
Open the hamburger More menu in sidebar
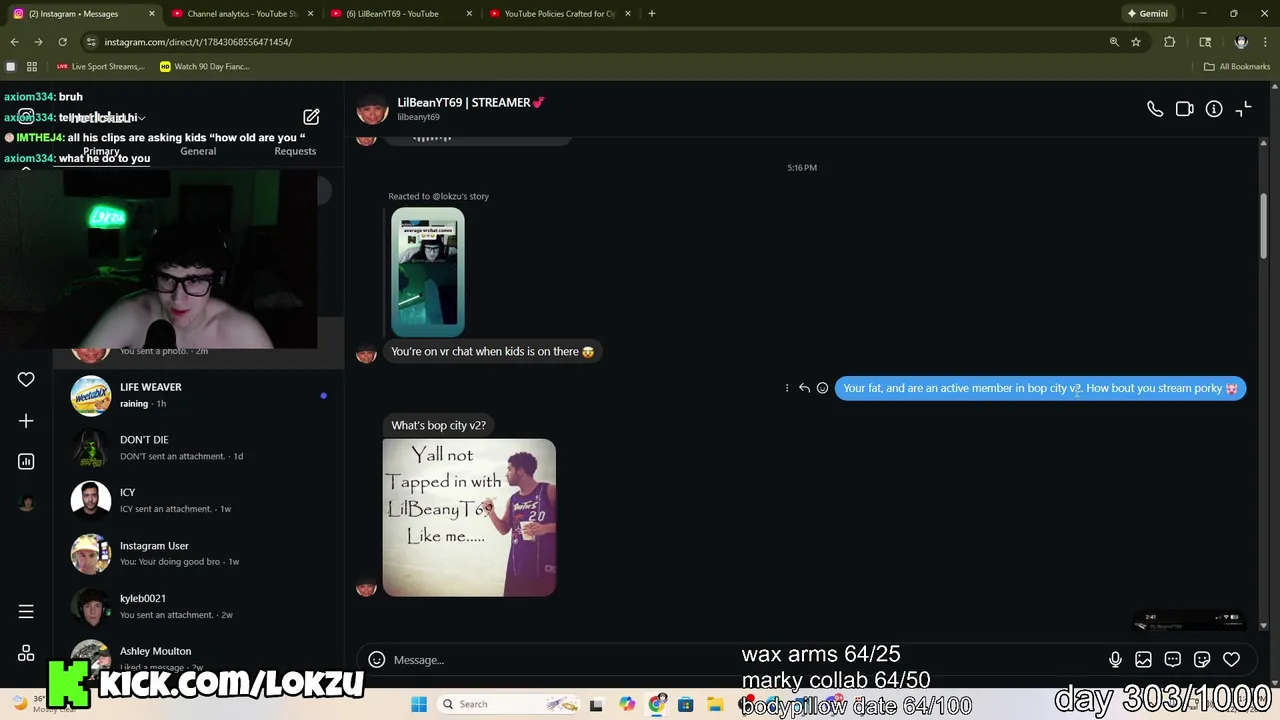tap(26, 611)
